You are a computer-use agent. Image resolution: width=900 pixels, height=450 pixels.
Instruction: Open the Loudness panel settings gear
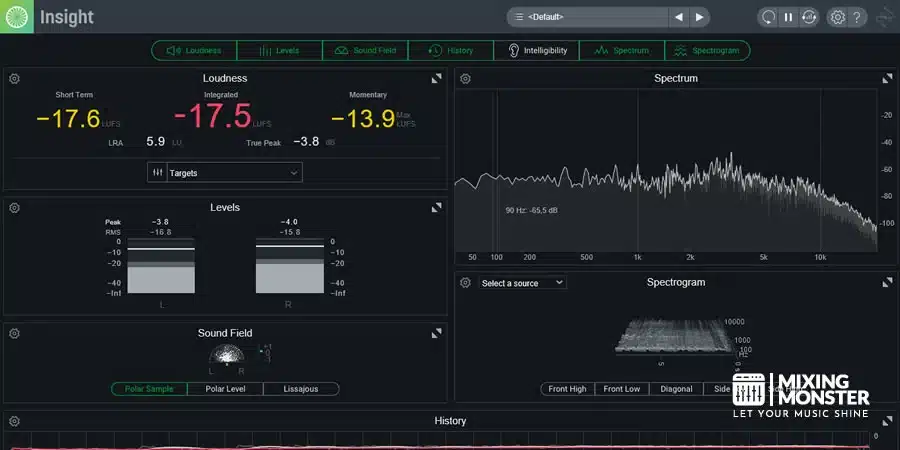point(14,78)
